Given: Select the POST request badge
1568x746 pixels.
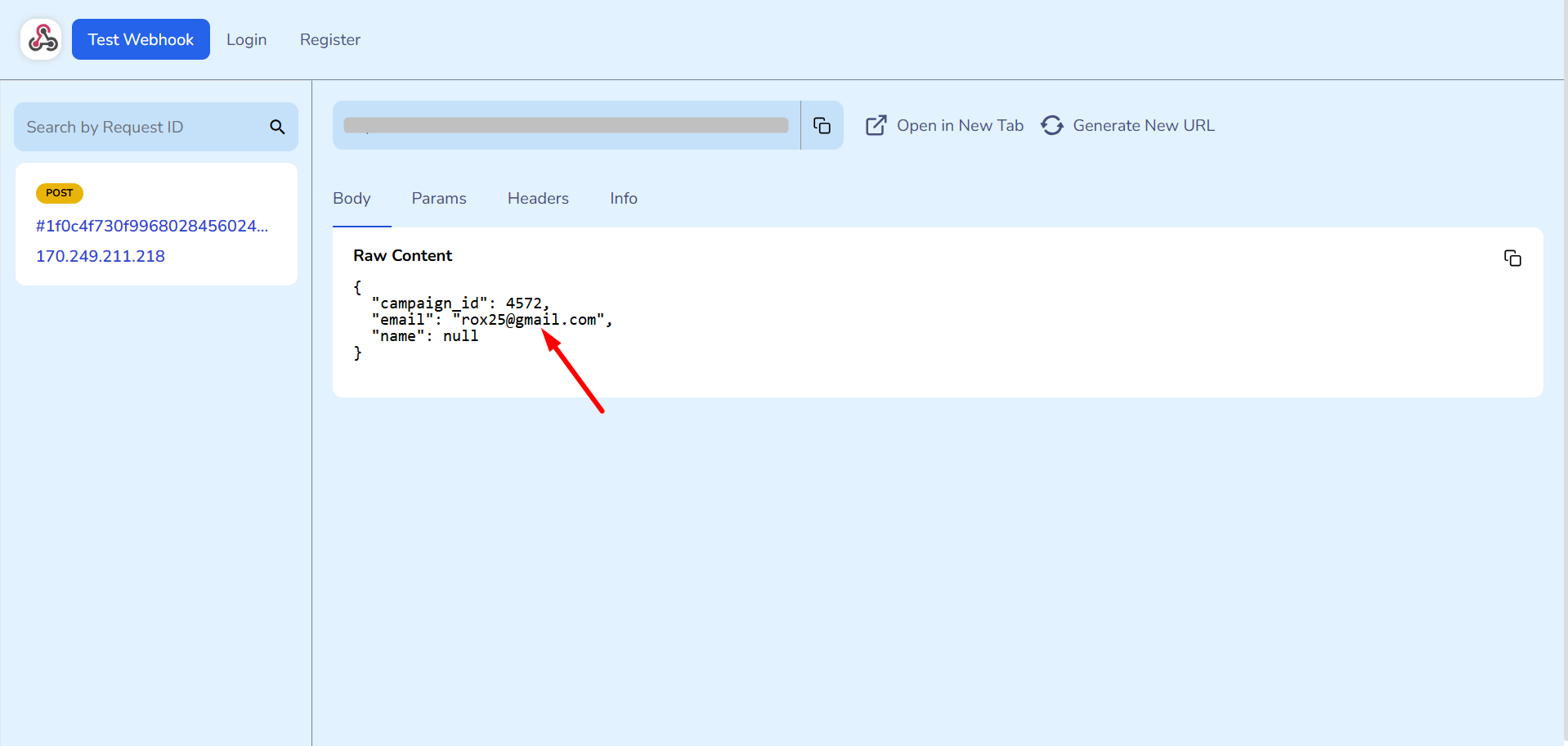Looking at the screenshot, I should [x=59, y=193].
